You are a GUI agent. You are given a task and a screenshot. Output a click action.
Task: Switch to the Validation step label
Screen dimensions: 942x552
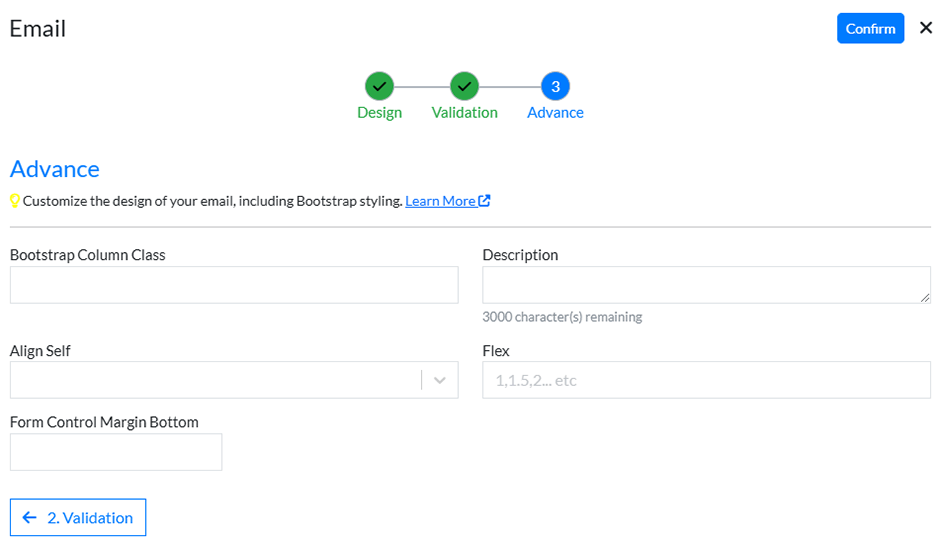[x=464, y=113]
